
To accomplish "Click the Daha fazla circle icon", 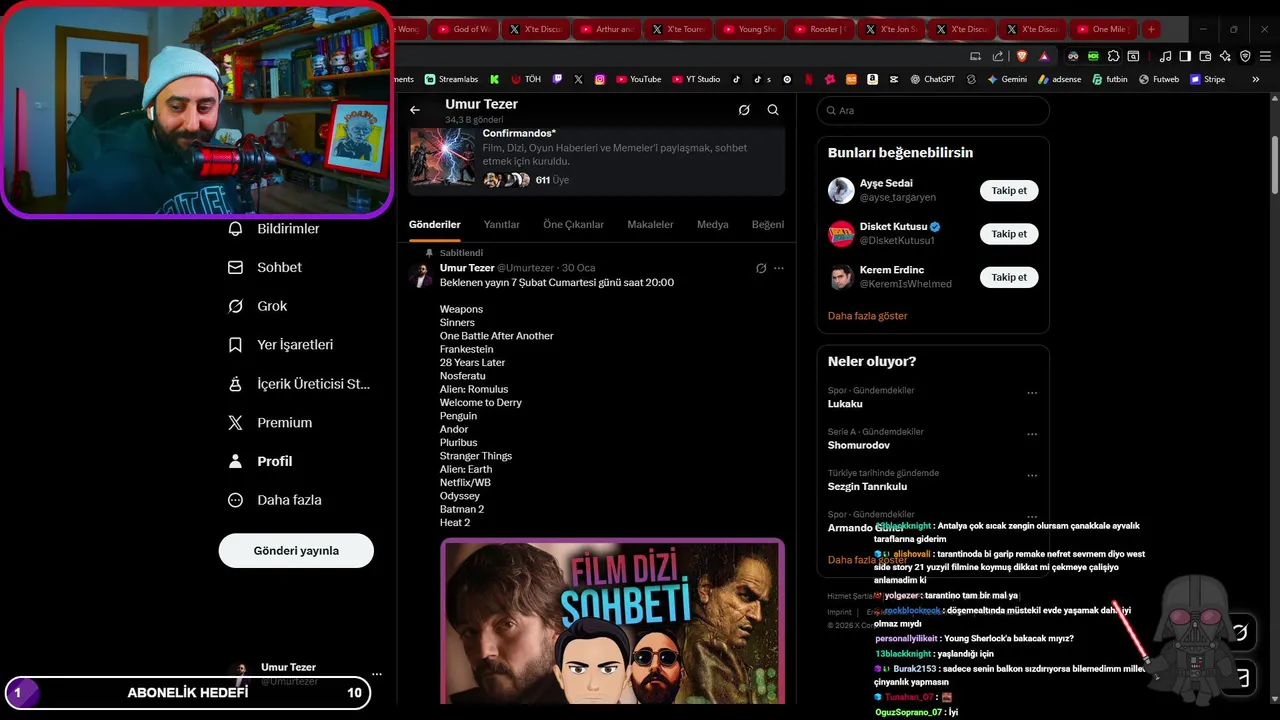I will (236, 500).
